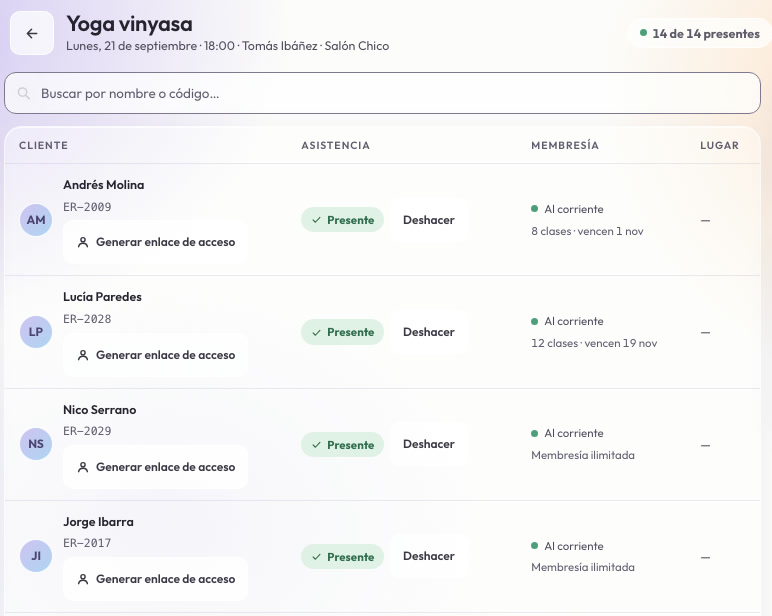
Task: Undo attendance for Jorge Ibarra
Action: pos(429,556)
